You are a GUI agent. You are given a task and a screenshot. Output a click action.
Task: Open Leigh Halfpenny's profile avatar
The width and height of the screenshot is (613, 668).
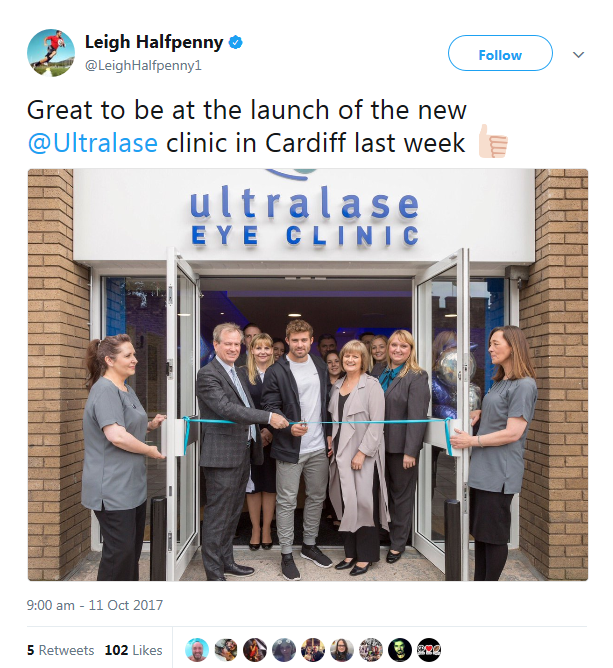point(51,53)
